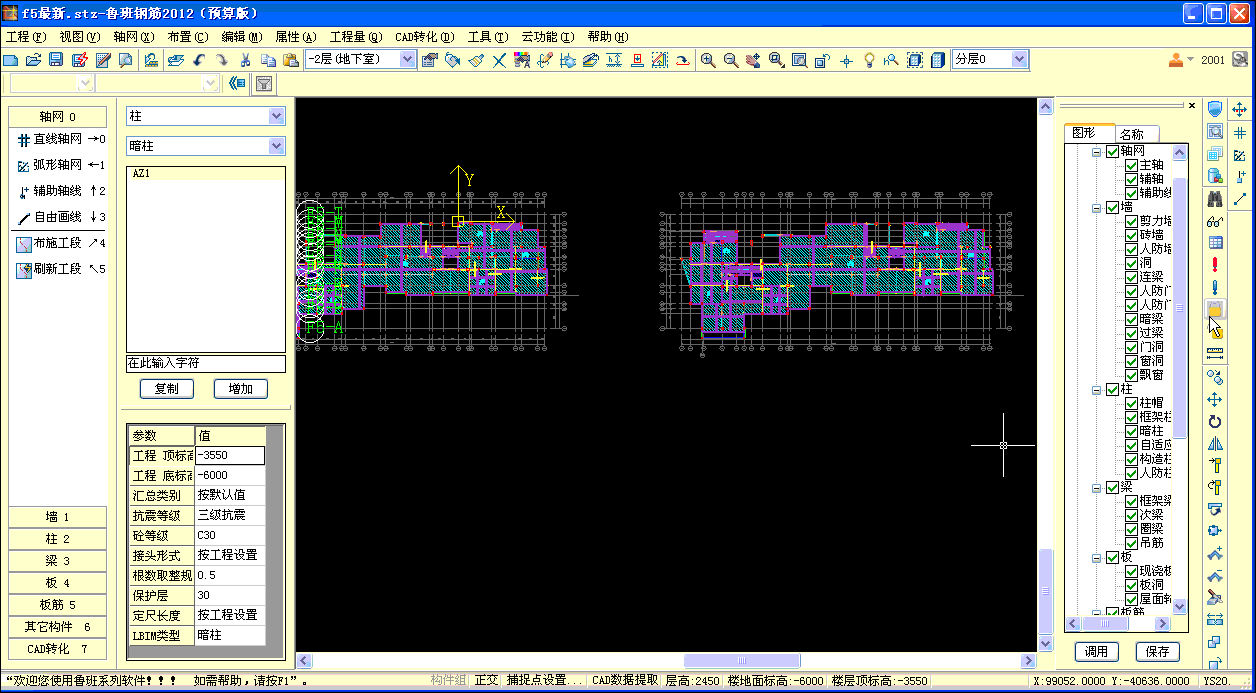Click the horizontal scrollbar thumb below canvas
This screenshot has height=693, width=1256.
(x=741, y=661)
